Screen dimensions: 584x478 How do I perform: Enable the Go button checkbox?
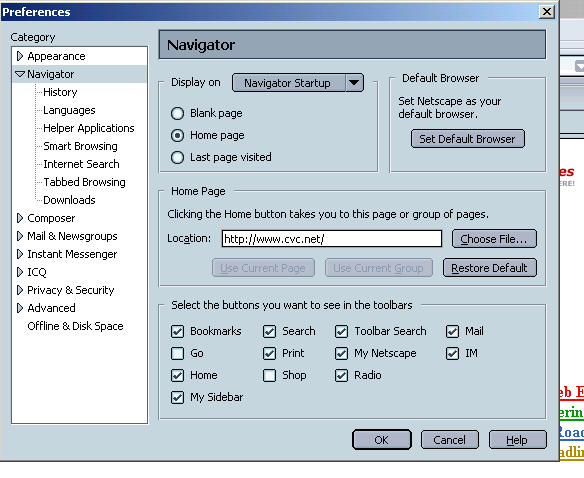coord(177,353)
